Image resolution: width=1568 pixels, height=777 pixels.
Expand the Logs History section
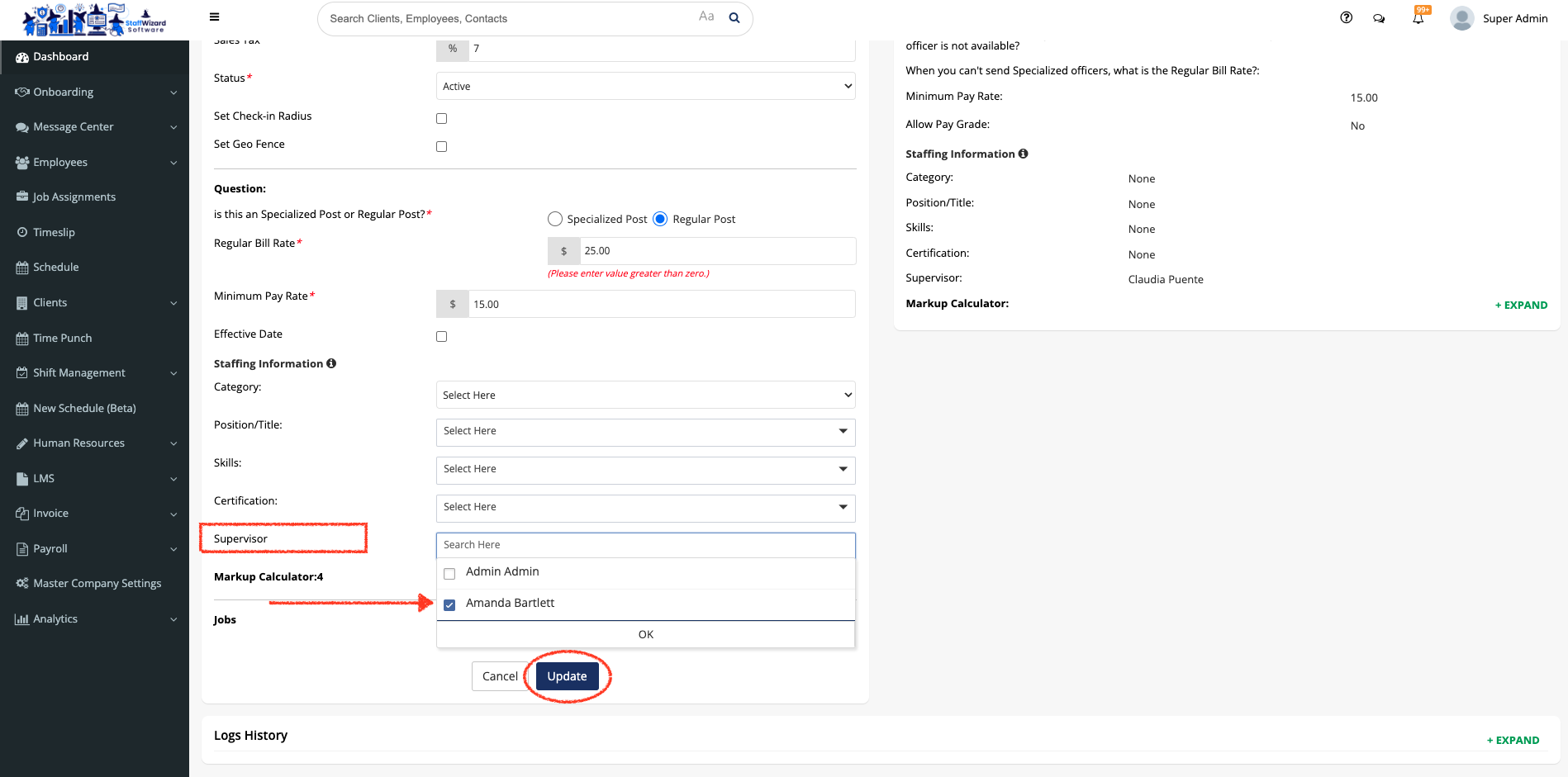(1513, 740)
